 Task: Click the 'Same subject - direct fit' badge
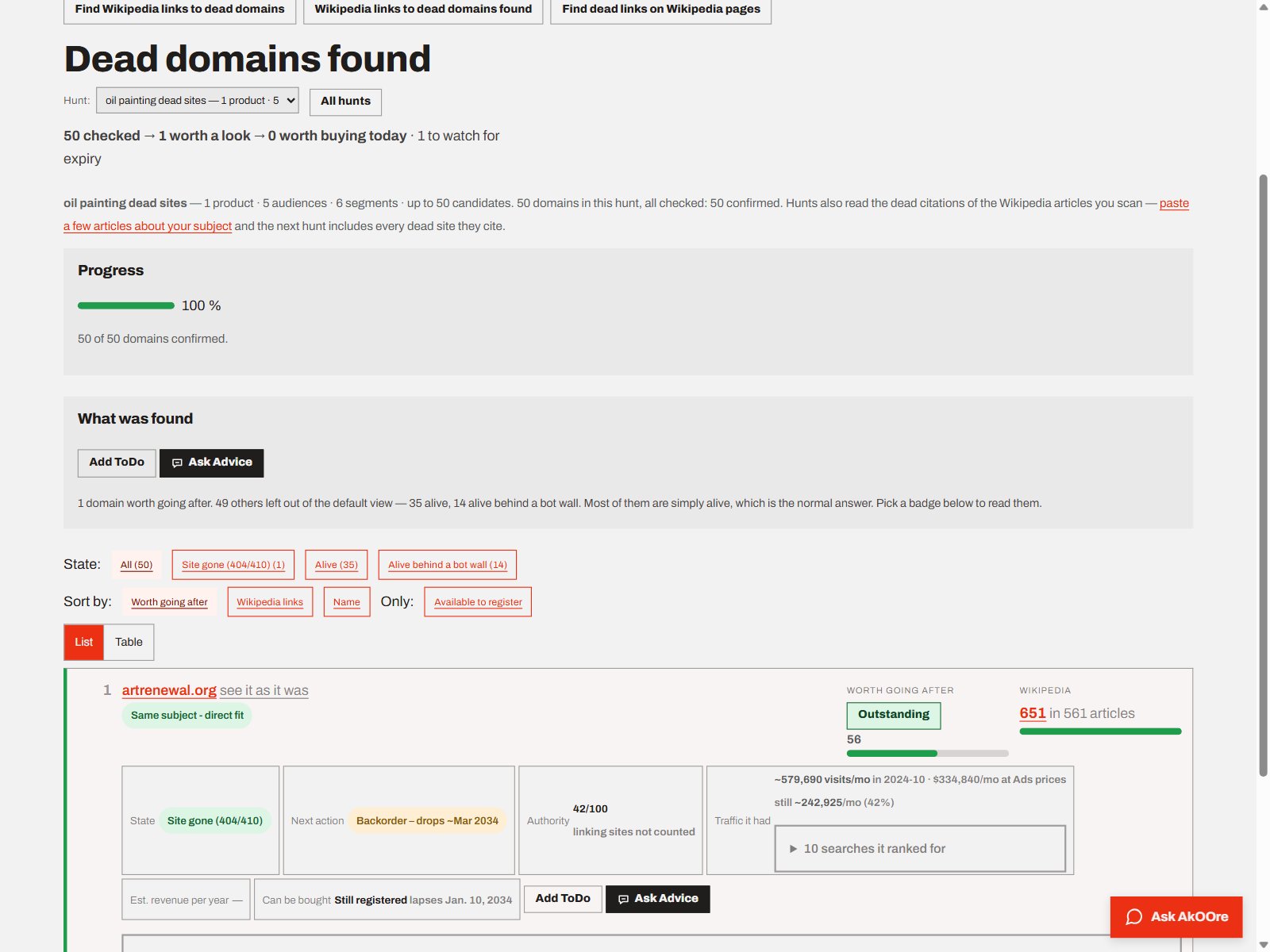pyautogui.click(x=187, y=716)
